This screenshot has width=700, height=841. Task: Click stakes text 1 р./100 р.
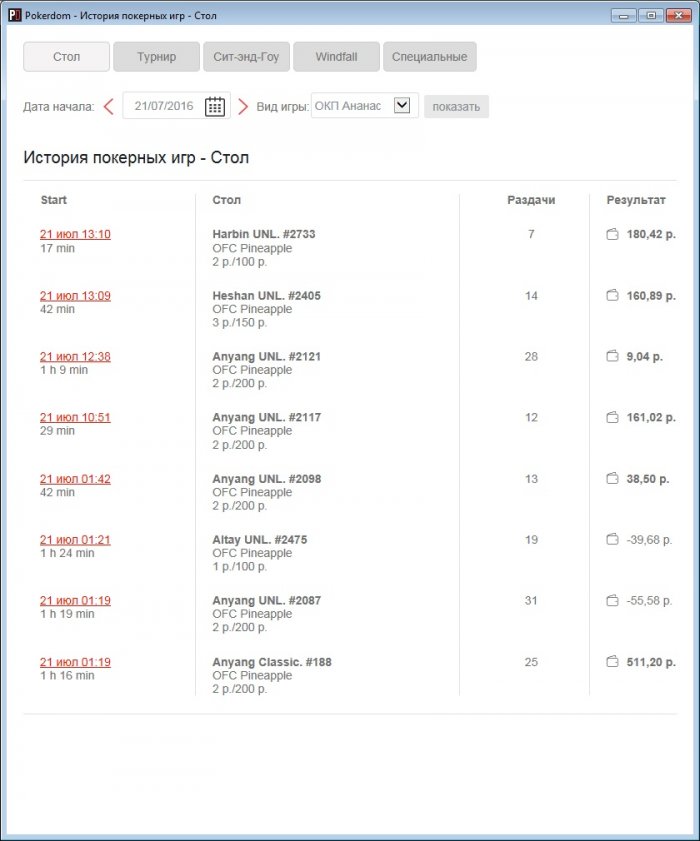[240, 567]
